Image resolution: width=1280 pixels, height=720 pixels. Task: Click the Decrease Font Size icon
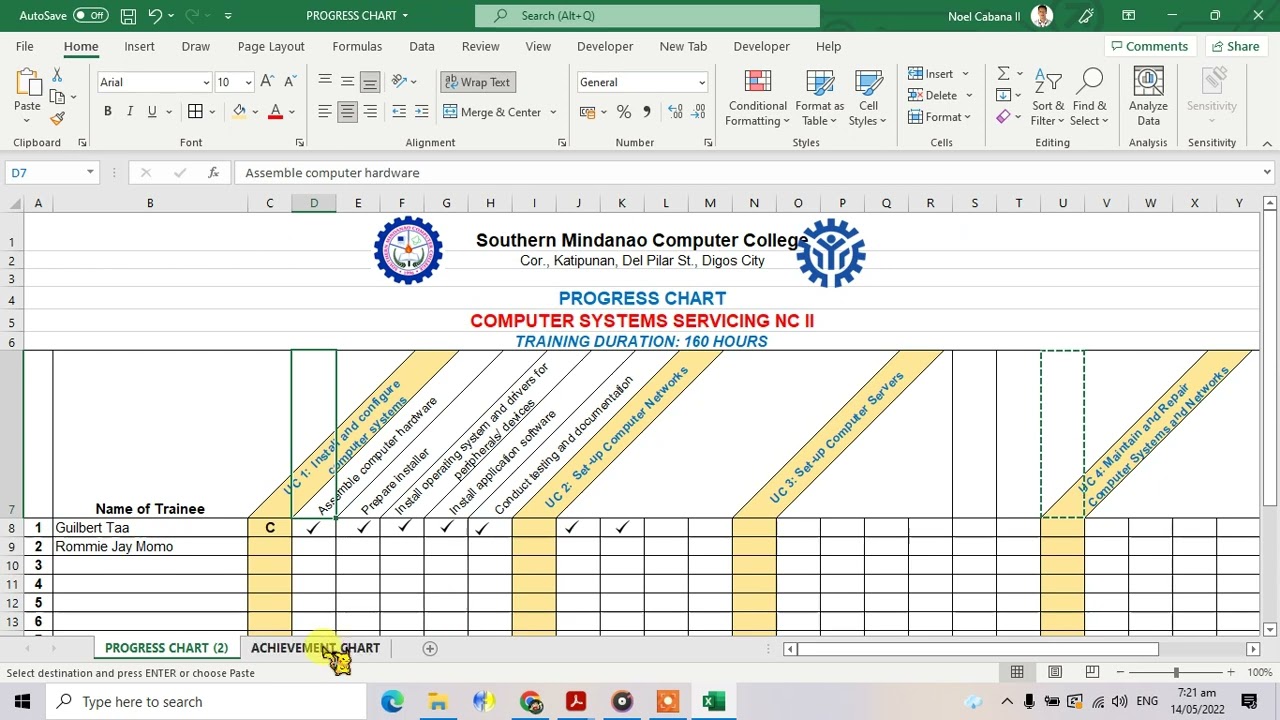pos(290,82)
